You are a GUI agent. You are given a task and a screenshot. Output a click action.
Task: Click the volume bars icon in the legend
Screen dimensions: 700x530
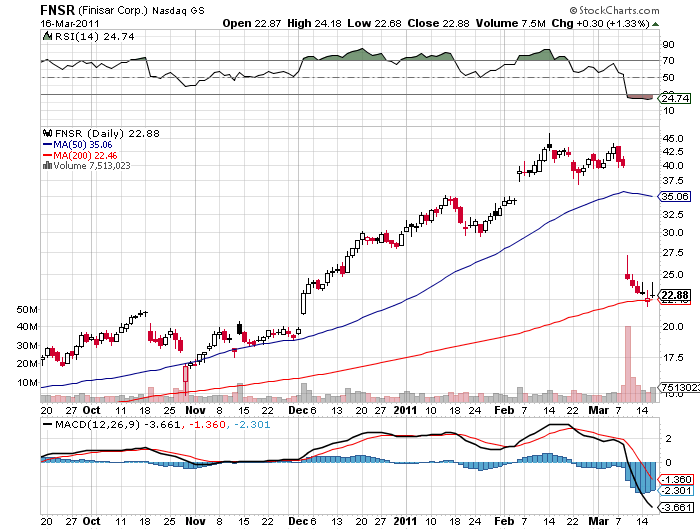(x=47, y=166)
